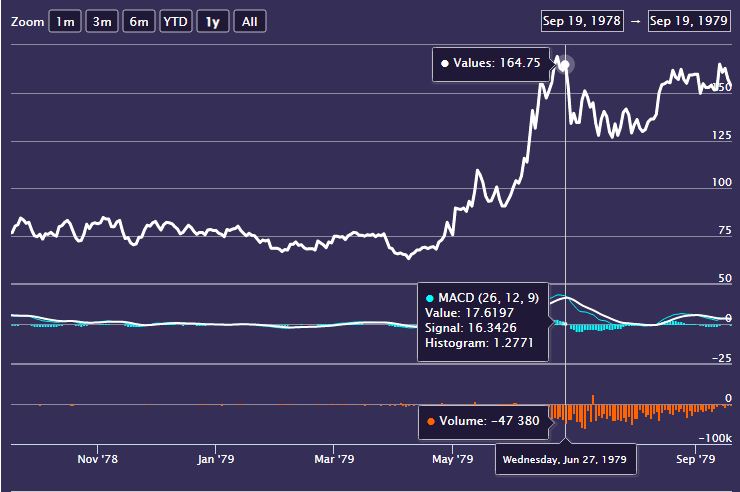Click the Values: 164.75 tooltip
The image size is (740, 492).
pyautogui.click(x=491, y=63)
